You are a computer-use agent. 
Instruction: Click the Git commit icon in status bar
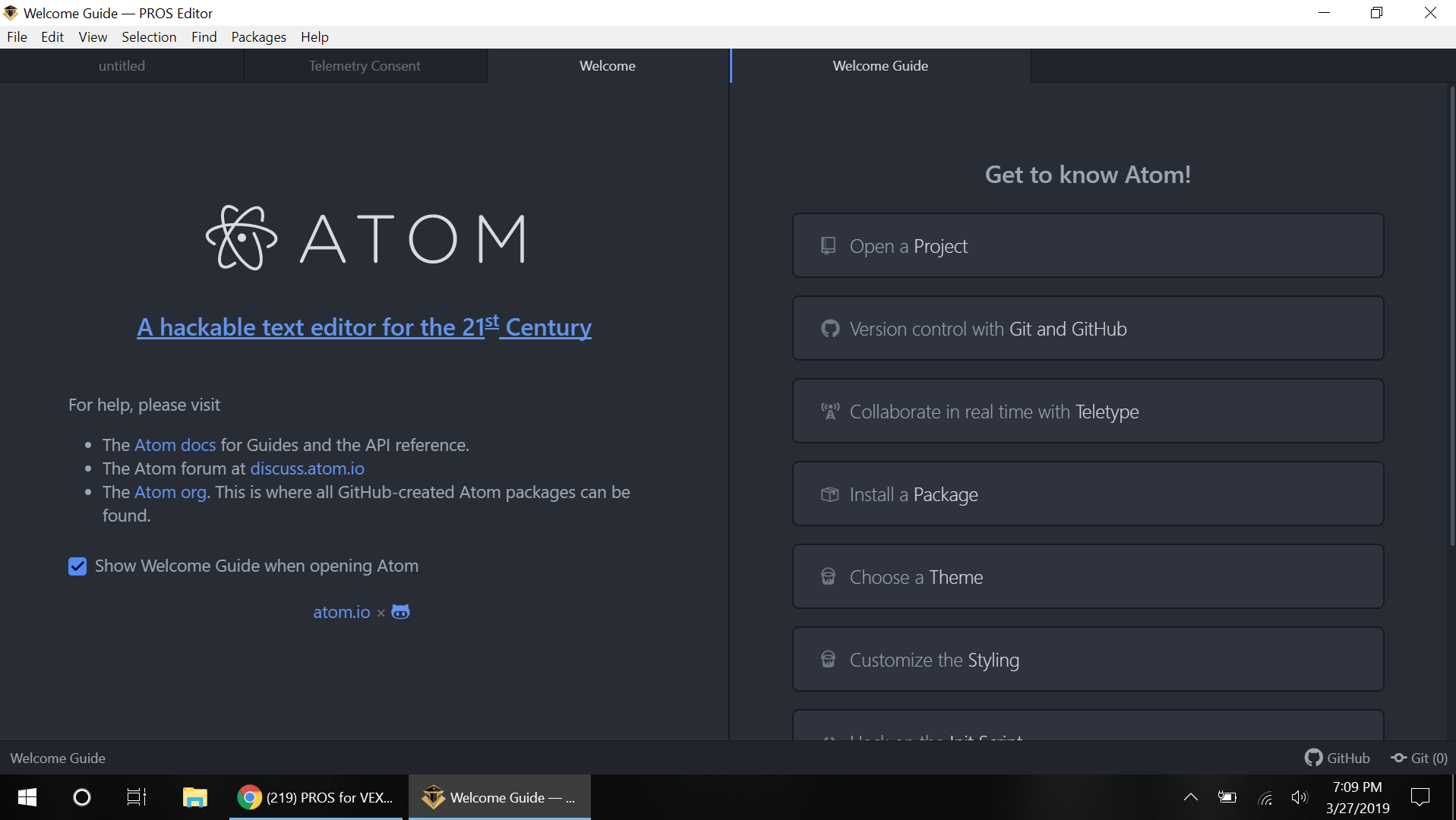point(1398,758)
